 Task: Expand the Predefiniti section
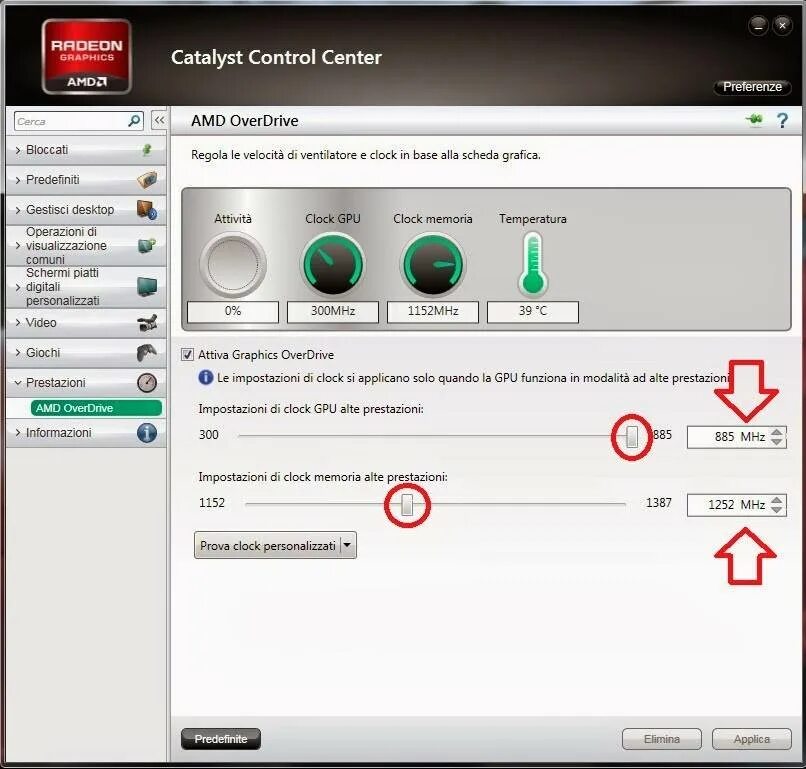[18, 180]
